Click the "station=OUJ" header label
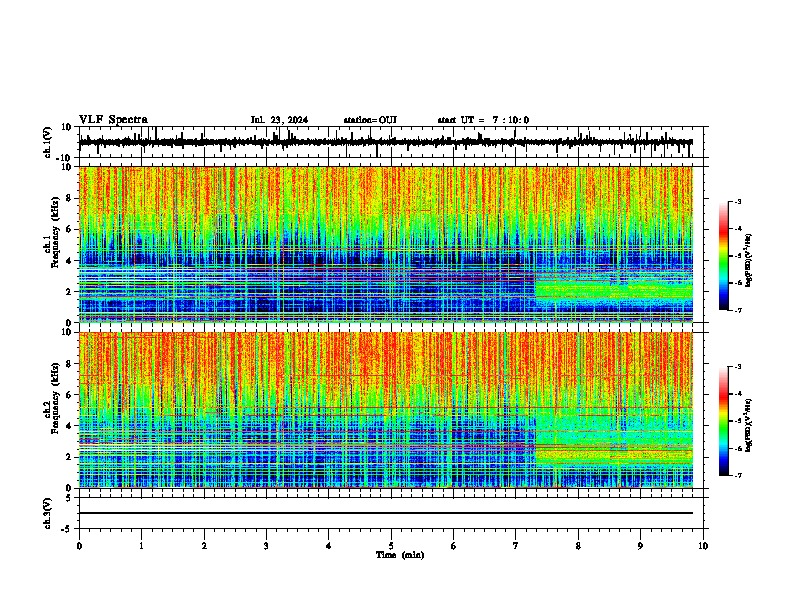 [x=370, y=120]
